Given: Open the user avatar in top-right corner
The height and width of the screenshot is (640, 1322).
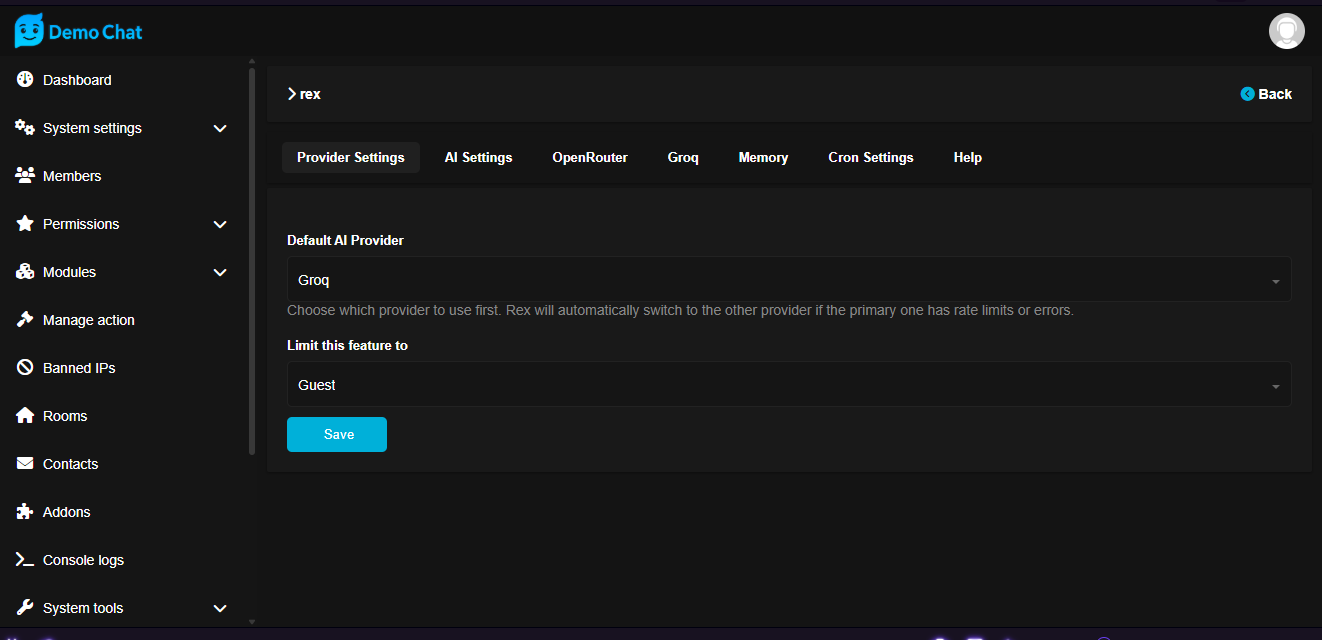Looking at the screenshot, I should pyautogui.click(x=1286, y=31).
